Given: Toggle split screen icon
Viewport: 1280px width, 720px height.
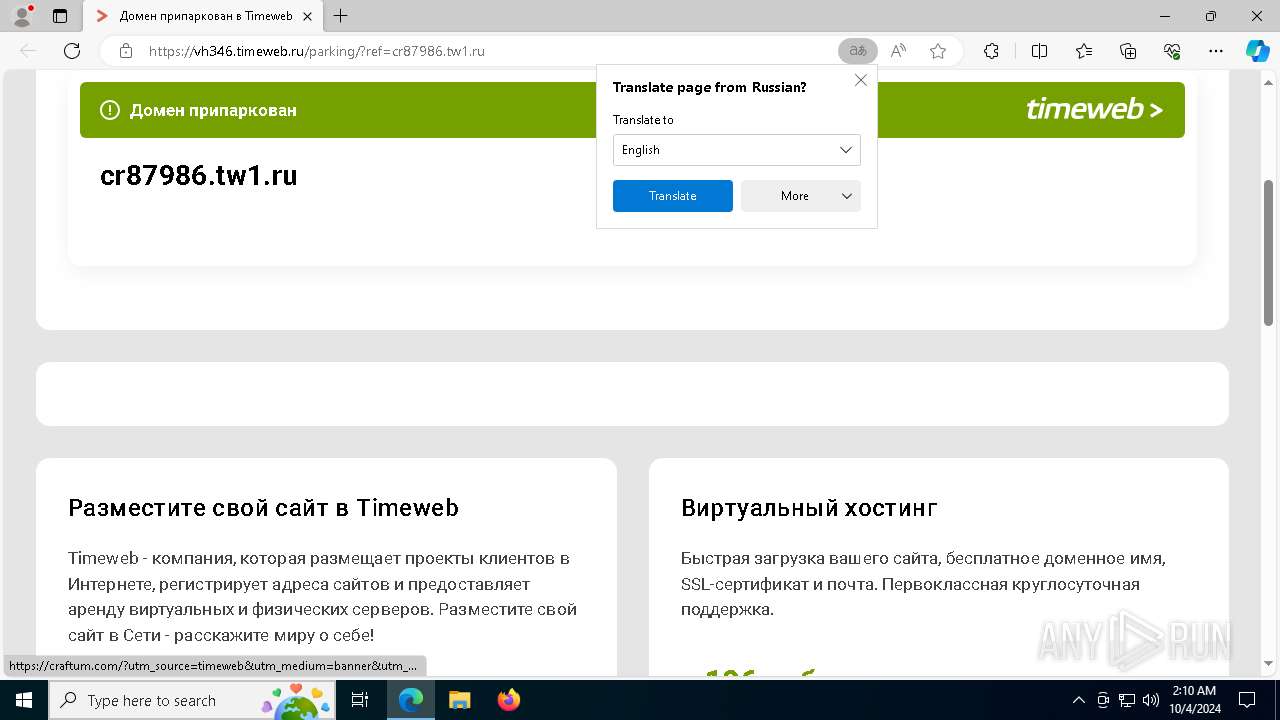Looking at the screenshot, I should click(1039, 51).
